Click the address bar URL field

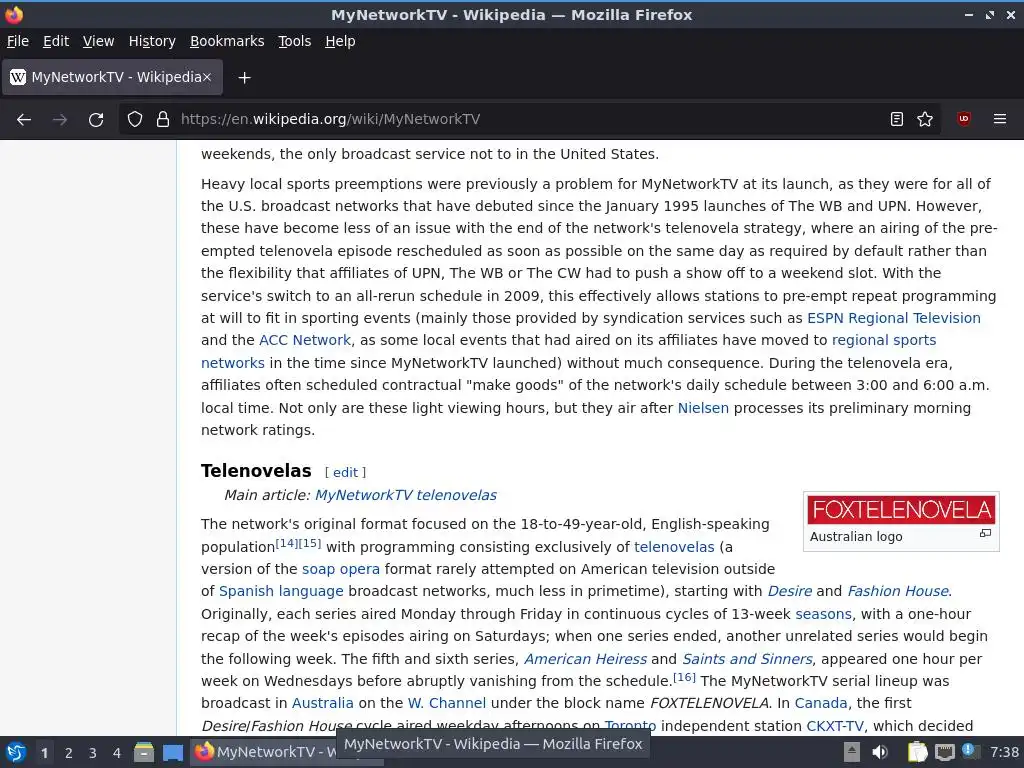[x=529, y=120]
